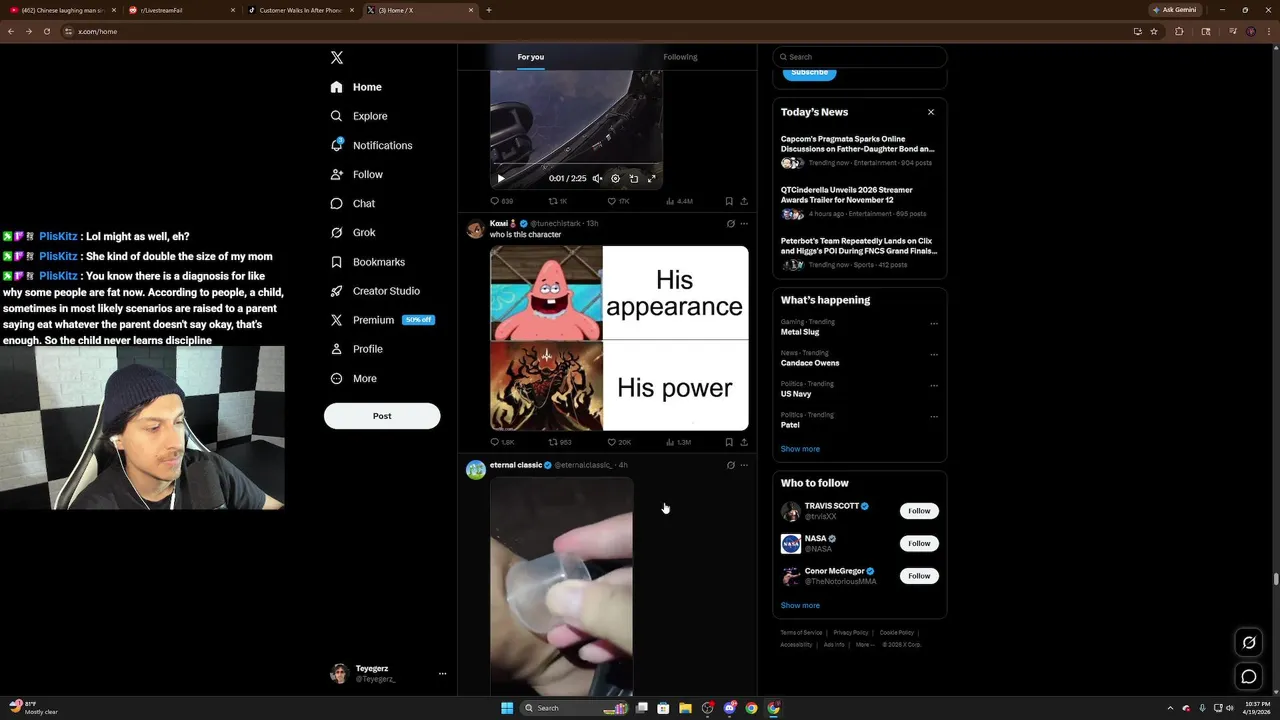Open more options for Candace Owens trend
Screen dimensions: 1280x720
pyautogui.click(x=934, y=355)
